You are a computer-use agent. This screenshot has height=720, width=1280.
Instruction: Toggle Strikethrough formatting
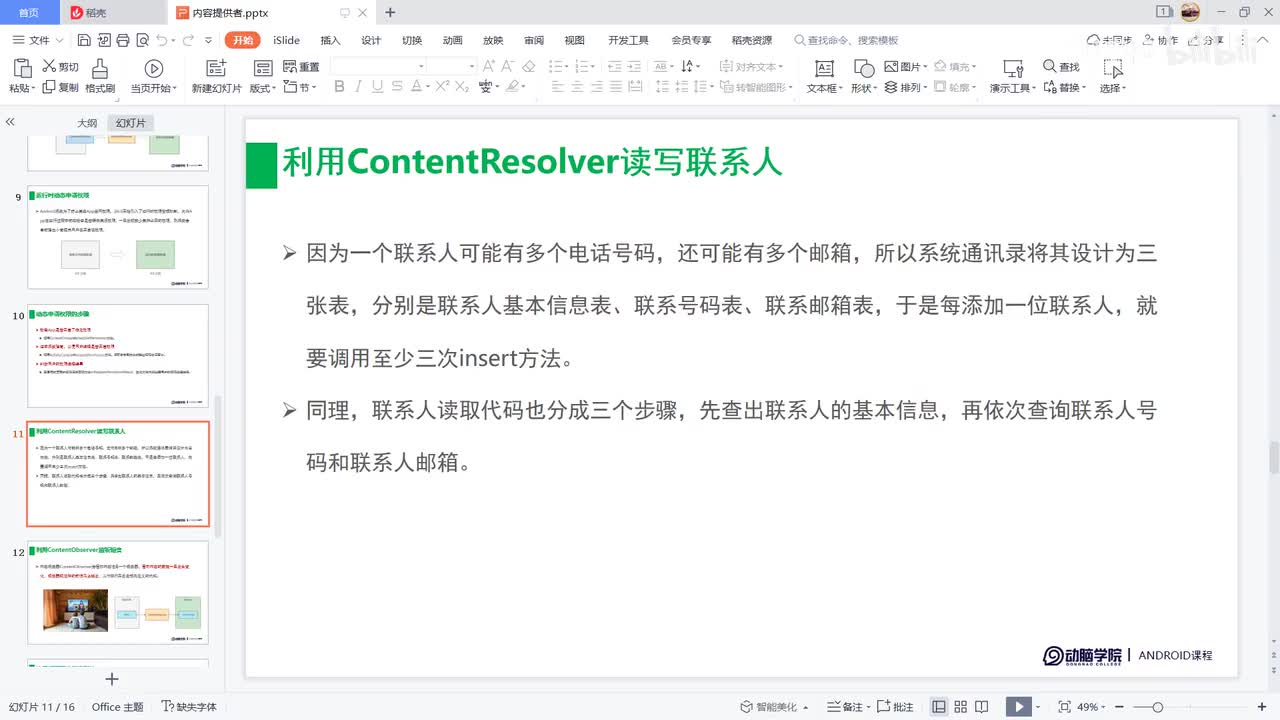click(x=397, y=87)
